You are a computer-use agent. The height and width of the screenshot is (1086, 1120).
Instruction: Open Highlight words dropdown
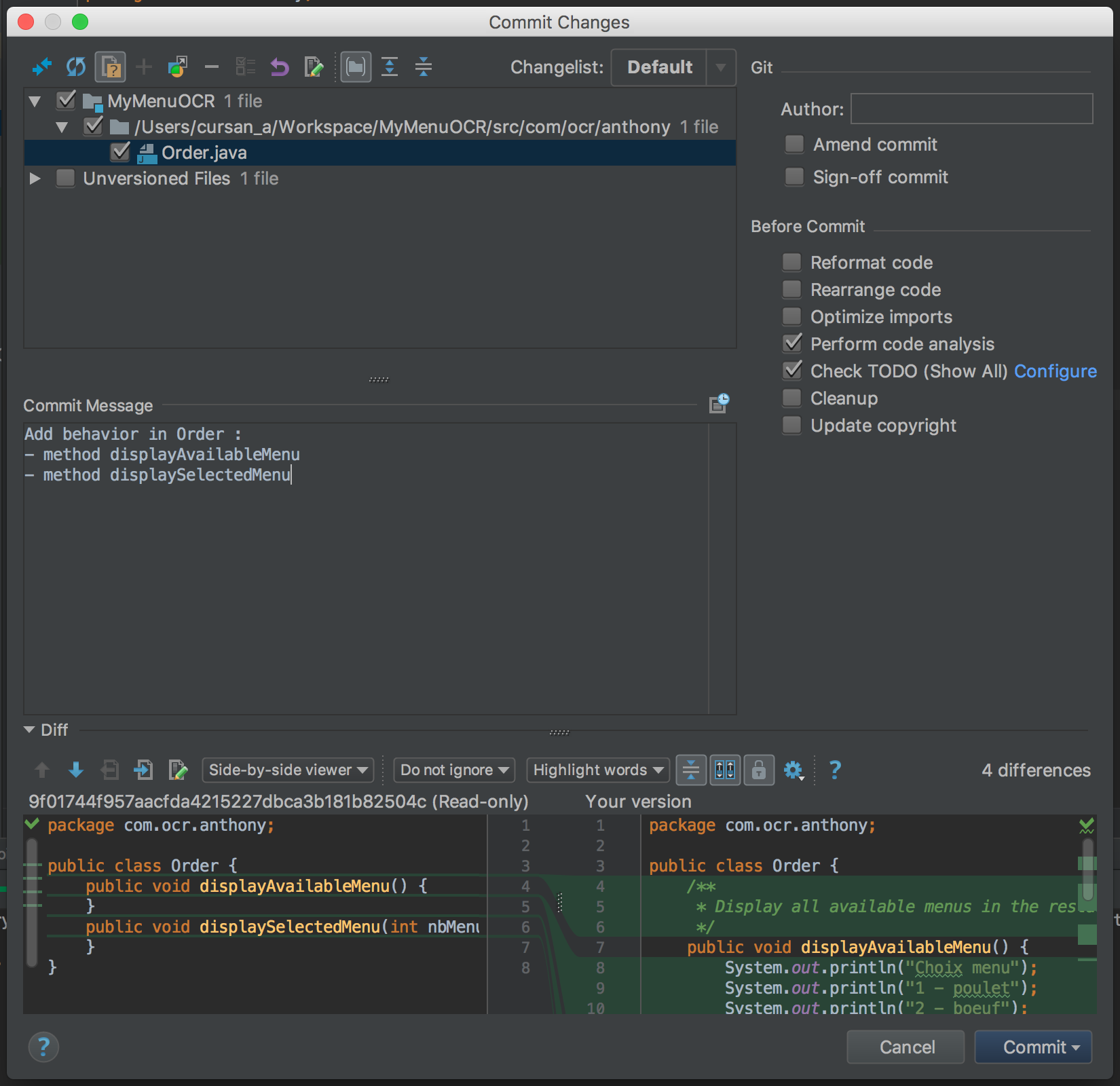click(598, 770)
